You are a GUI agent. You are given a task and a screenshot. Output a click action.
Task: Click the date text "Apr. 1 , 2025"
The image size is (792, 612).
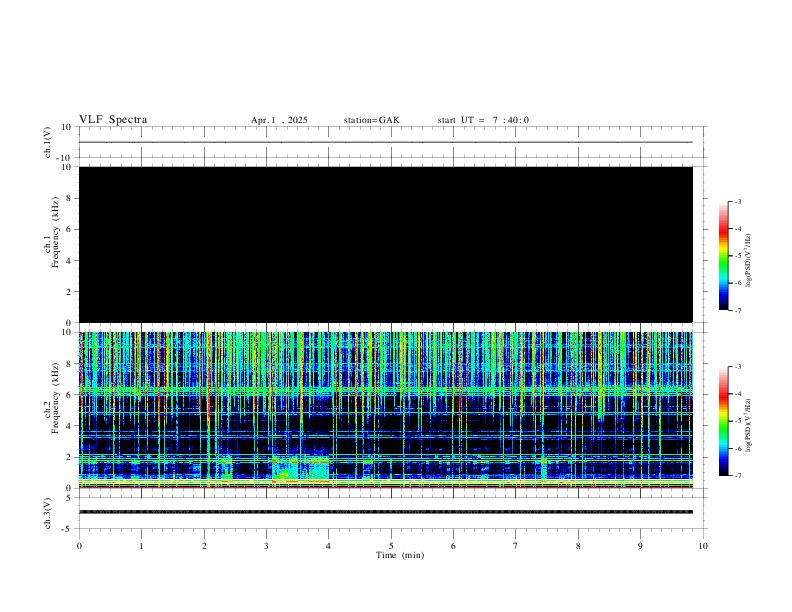pyautogui.click(x=279, y=120)
